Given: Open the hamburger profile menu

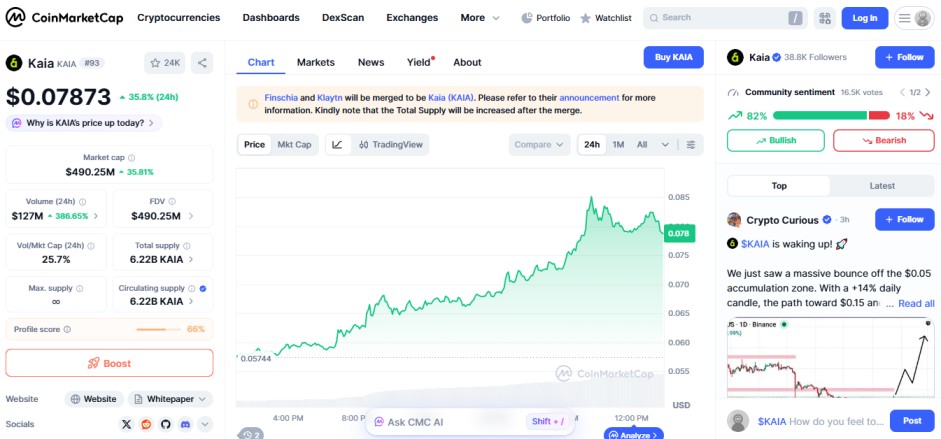Looking at the screenshot, I should [913, 18].
